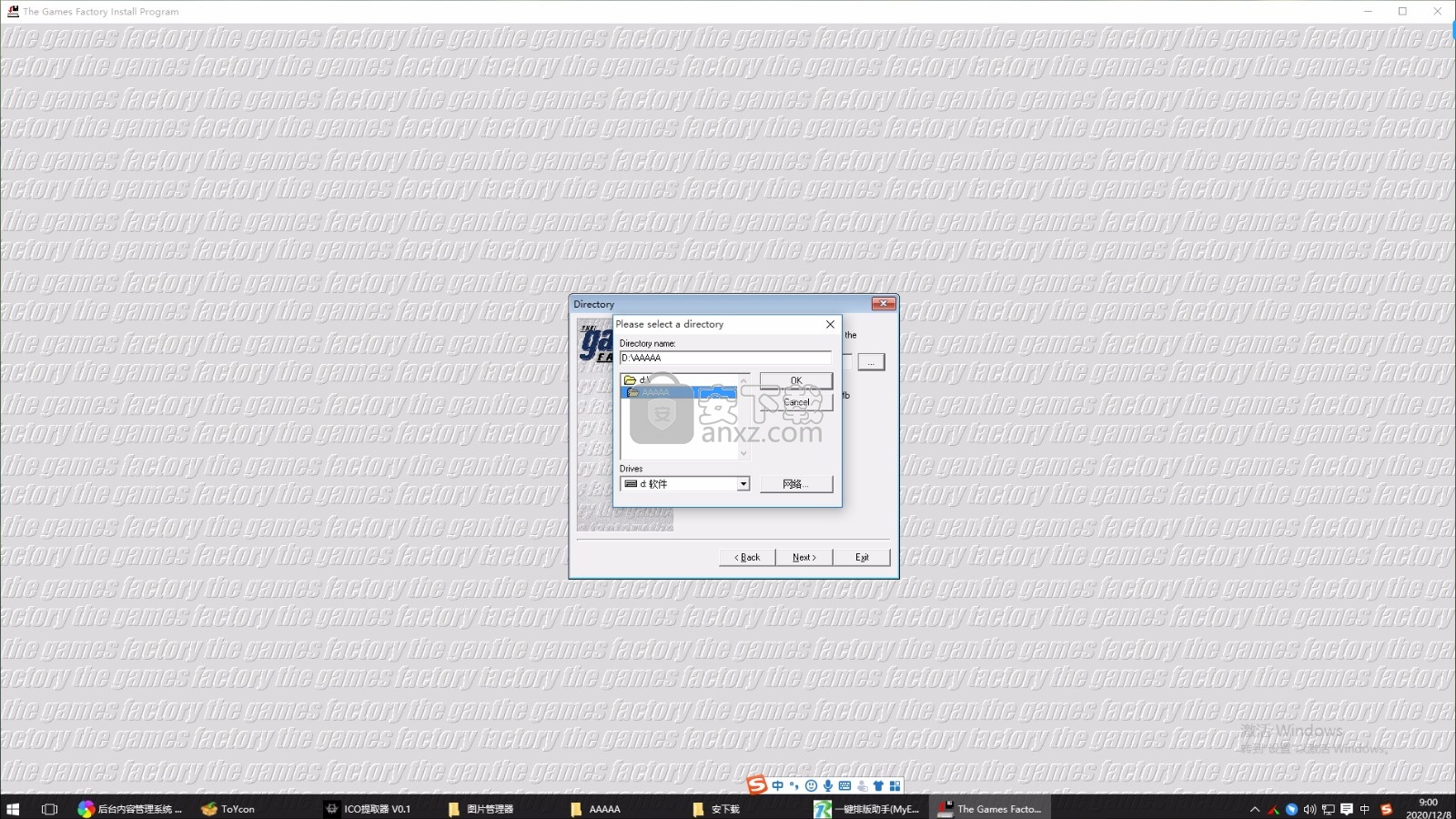1456x819 pixels.
Task: Select the AAAAA folder entry
Action: pyautogui.click(x=678, y=392)
